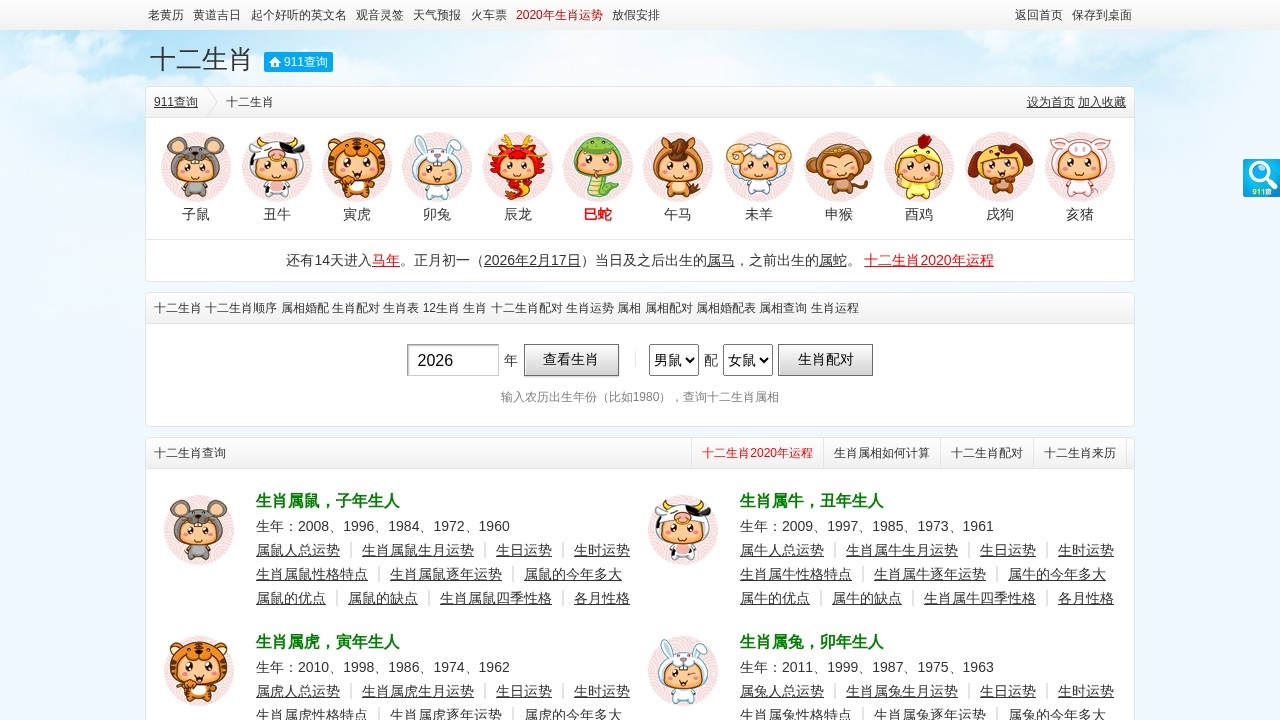Select the 卯兔 rabbit zodiac icon
The width and height of the screenshot is (1280, 720).
(x=437, y=167)
